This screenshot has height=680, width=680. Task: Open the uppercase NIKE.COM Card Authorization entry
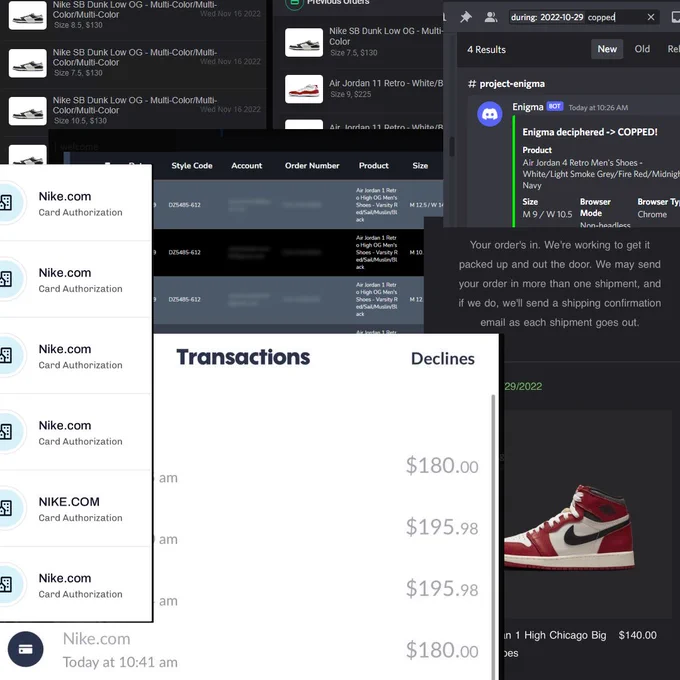click(x=76, y=509)
